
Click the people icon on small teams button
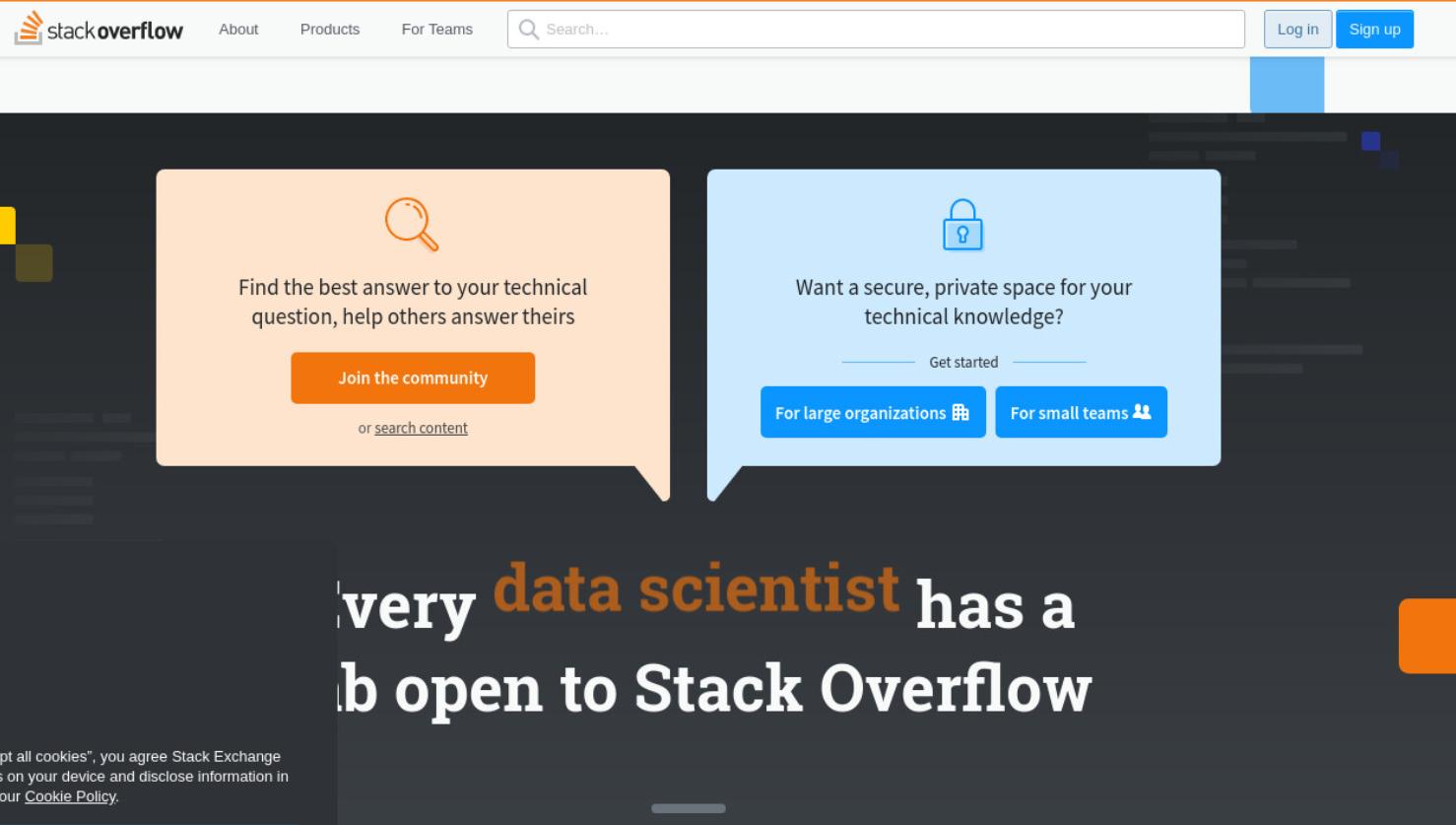point(1142,412)
